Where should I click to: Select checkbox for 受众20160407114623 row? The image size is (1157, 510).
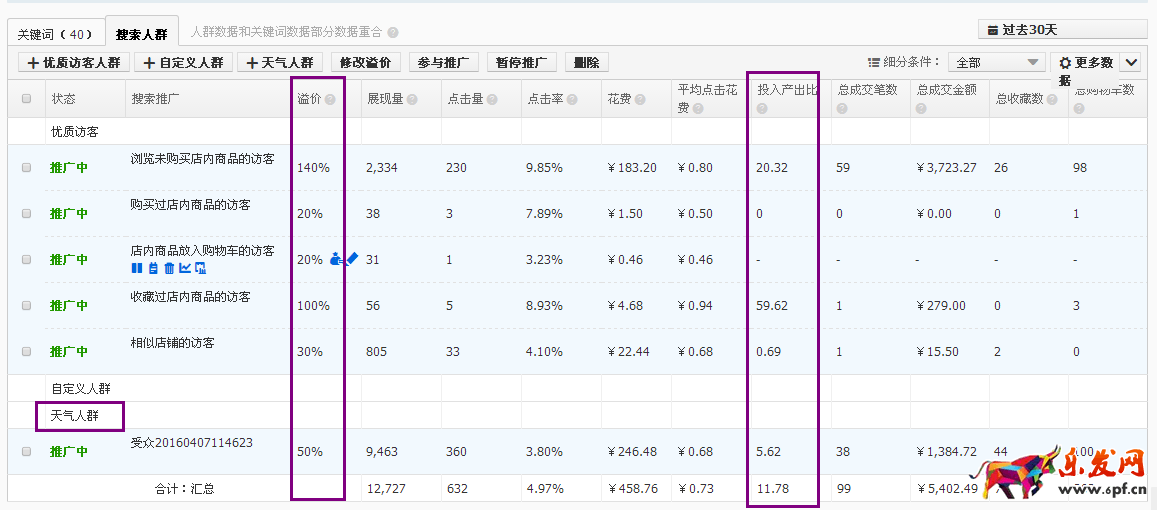click(x=27, y=452)
